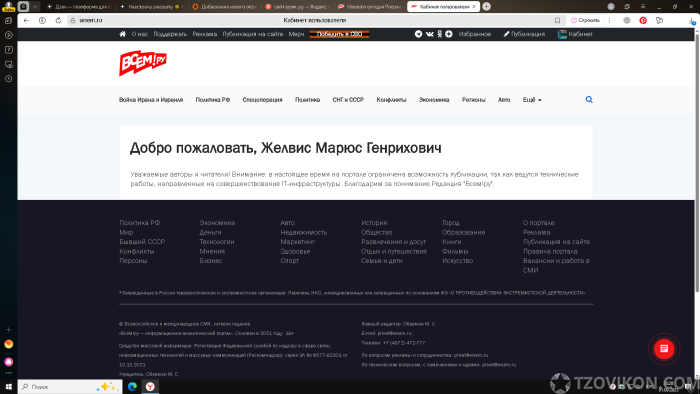Open Авто navigation item
The image size is (700, 394).
[x=504, y=100]
